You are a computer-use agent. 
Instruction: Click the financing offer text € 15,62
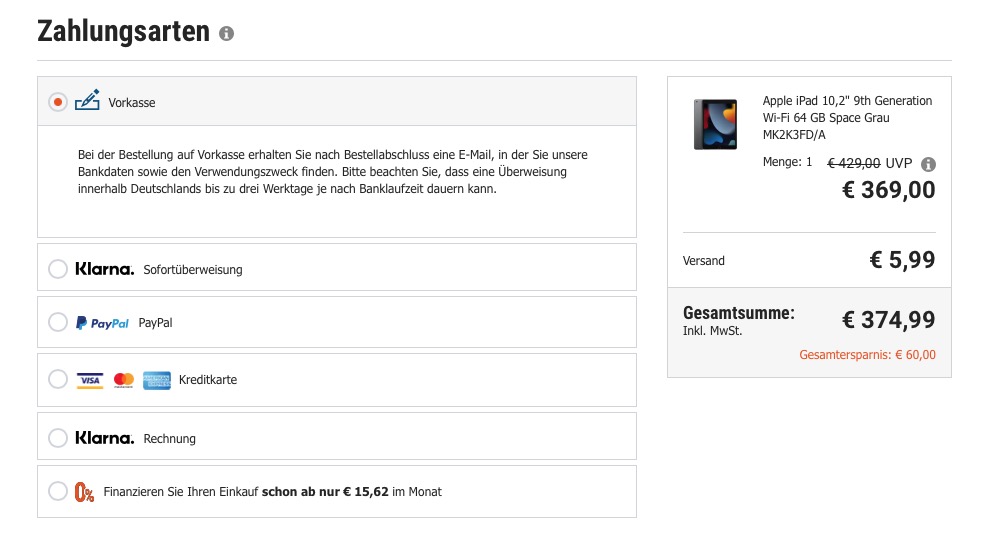366,492
